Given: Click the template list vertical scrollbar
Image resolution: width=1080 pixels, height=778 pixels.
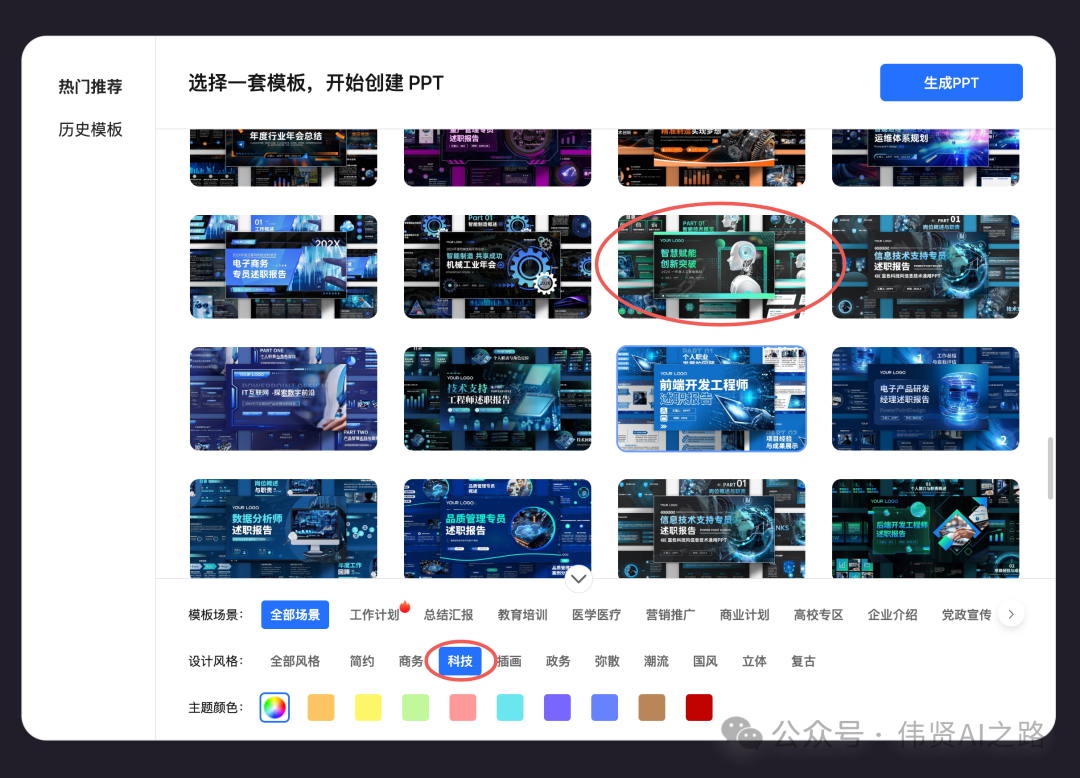Looking at the screenshot, I should [x=1050, y=468].
